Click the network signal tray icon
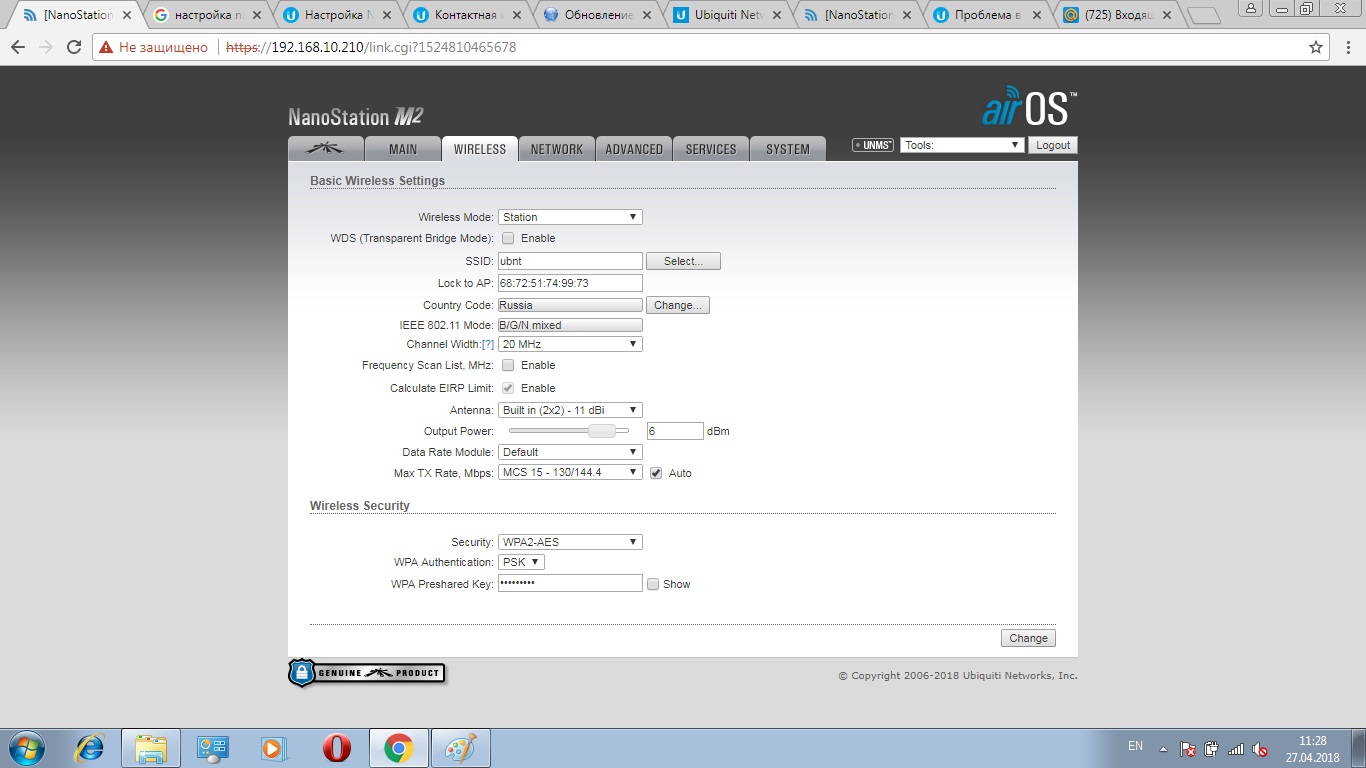Viewport: 1366px width, 768px height. (1236, 748)
